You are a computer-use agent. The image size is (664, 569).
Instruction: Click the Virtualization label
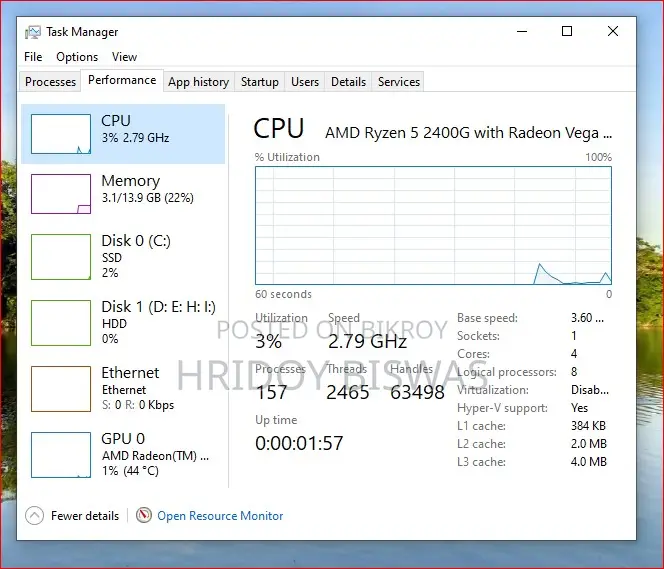click(x=493, y=390)
